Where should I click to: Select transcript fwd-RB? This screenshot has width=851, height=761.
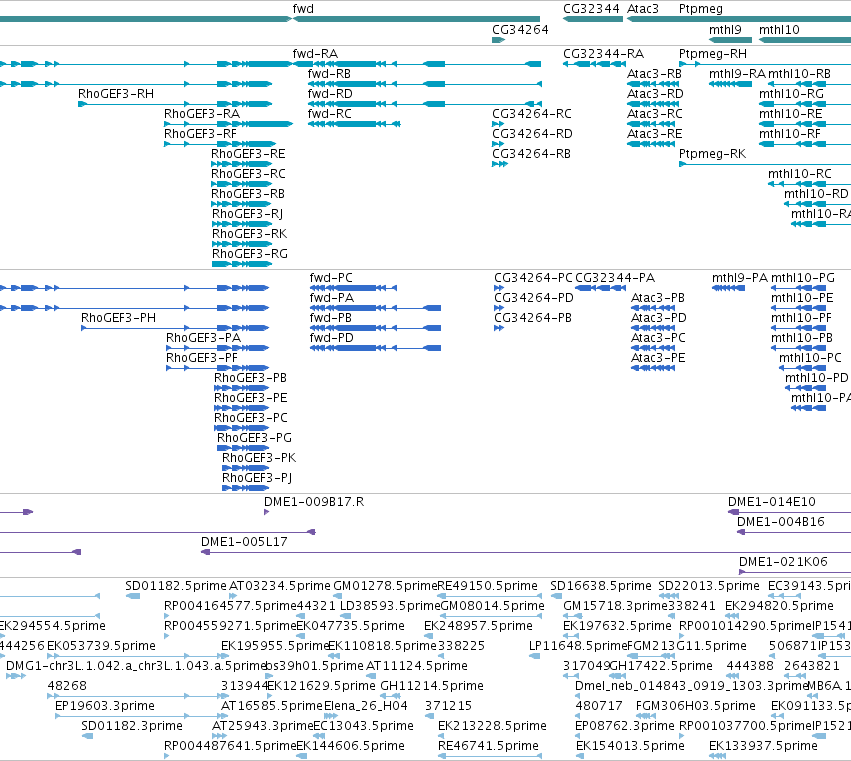pyautogui.click(x=424, y=84)
